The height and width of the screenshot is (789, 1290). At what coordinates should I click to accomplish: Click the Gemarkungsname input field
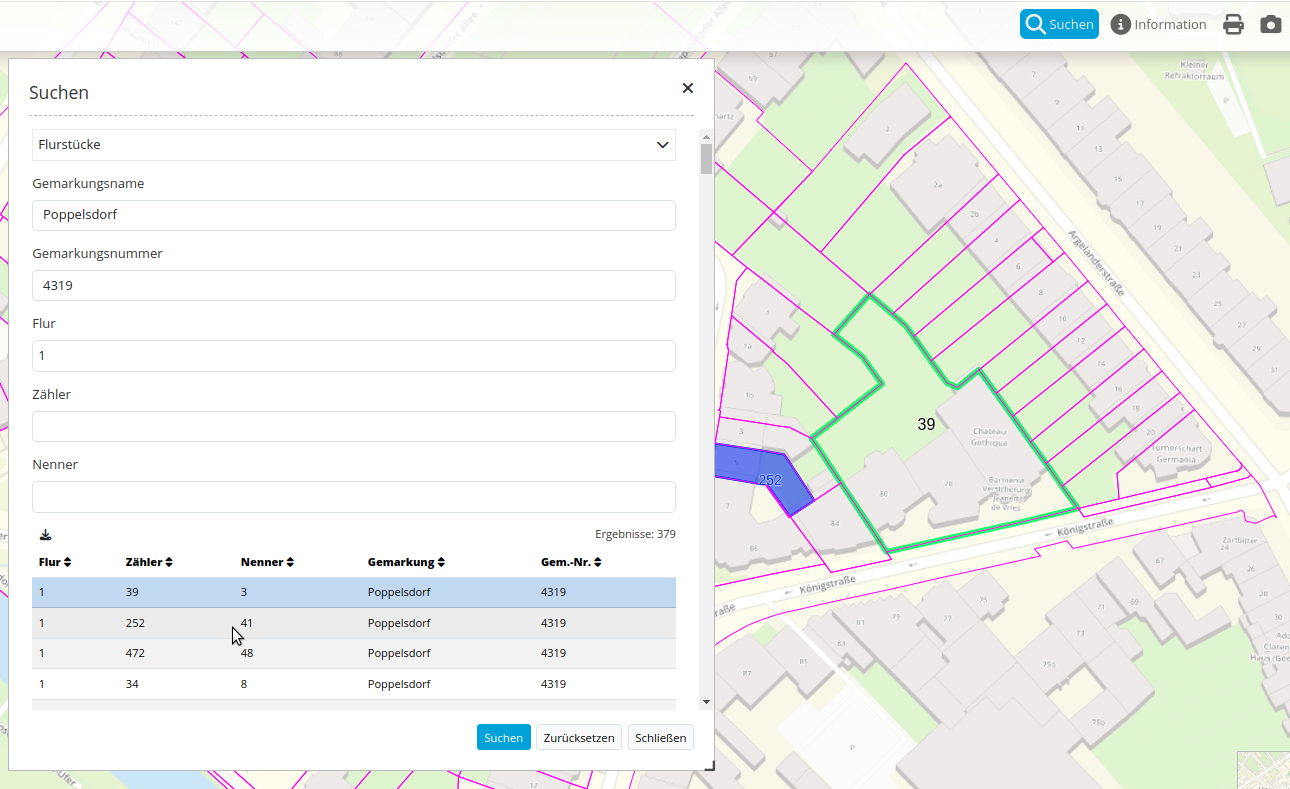[353, 215]
